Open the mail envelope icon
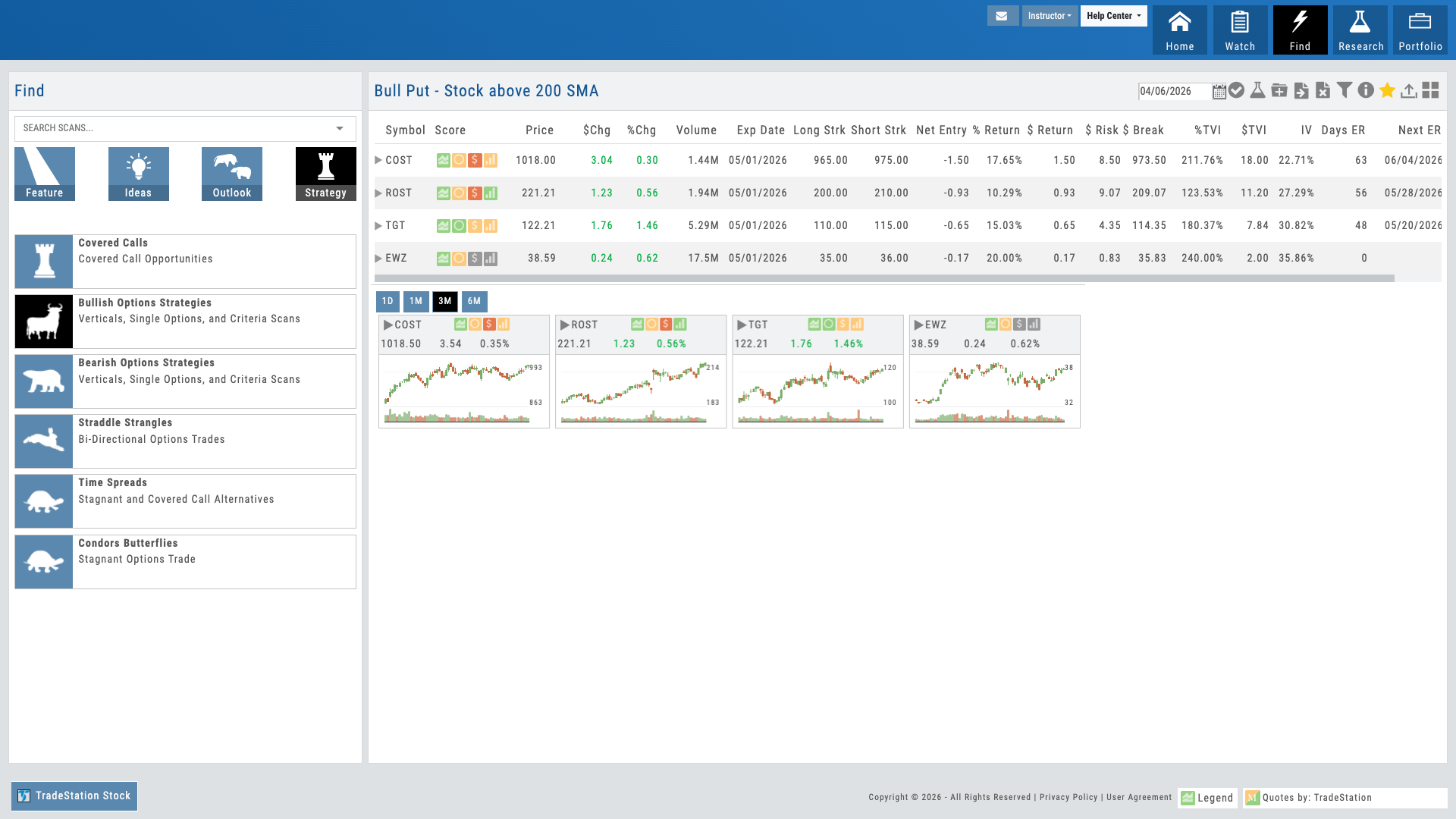1456x819 pixels. tap(1002, 16)
